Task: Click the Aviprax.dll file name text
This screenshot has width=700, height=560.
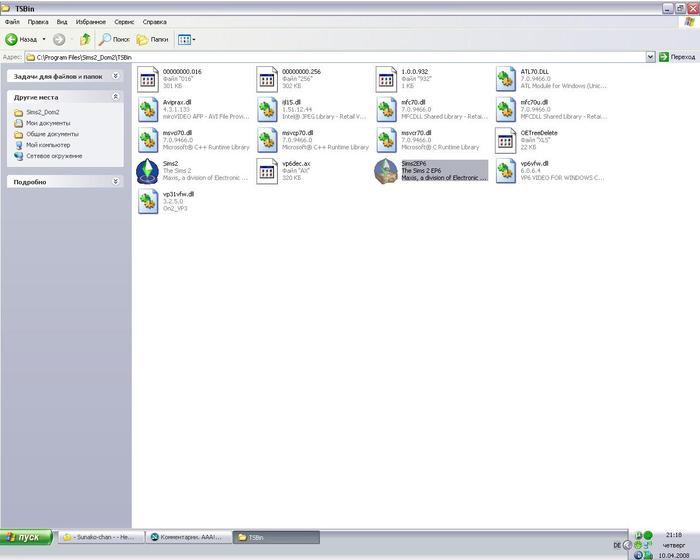Action: pos(177,102)
